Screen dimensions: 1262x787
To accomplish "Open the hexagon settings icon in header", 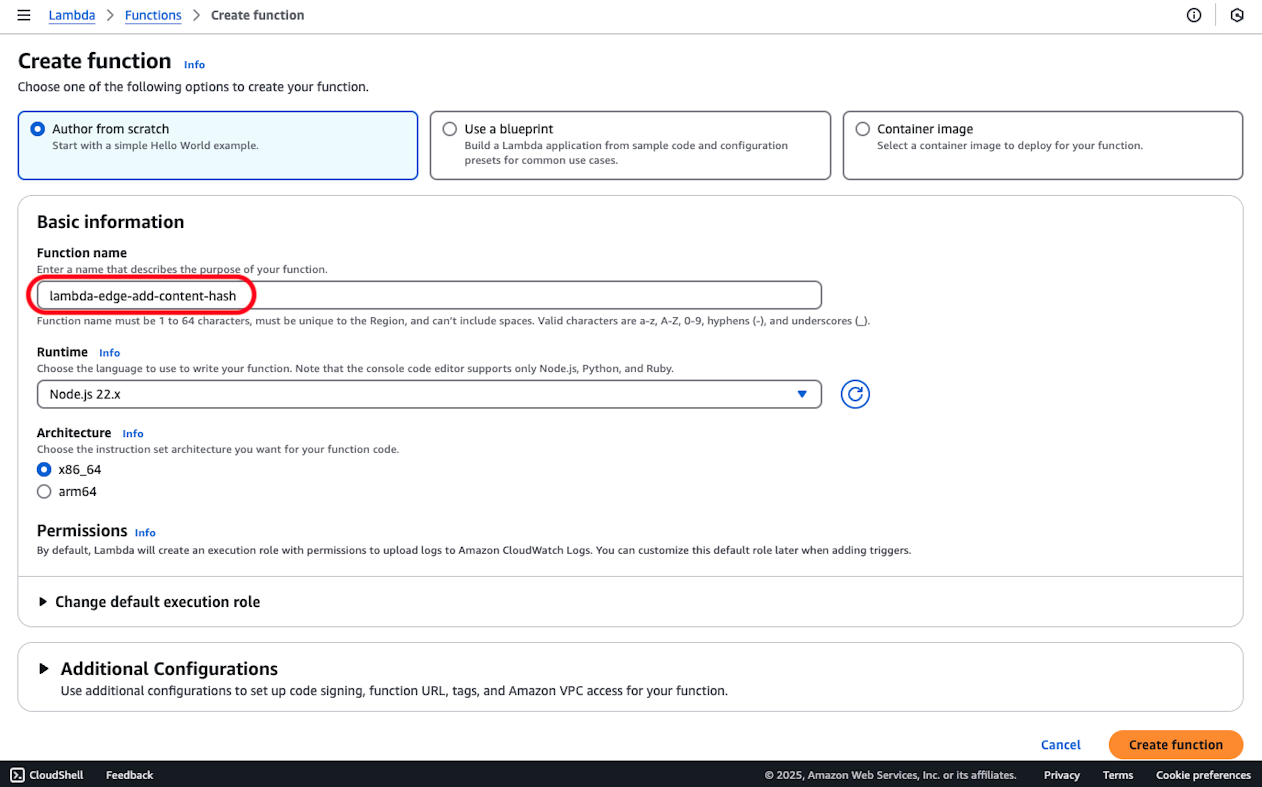I will [1237, 15].
